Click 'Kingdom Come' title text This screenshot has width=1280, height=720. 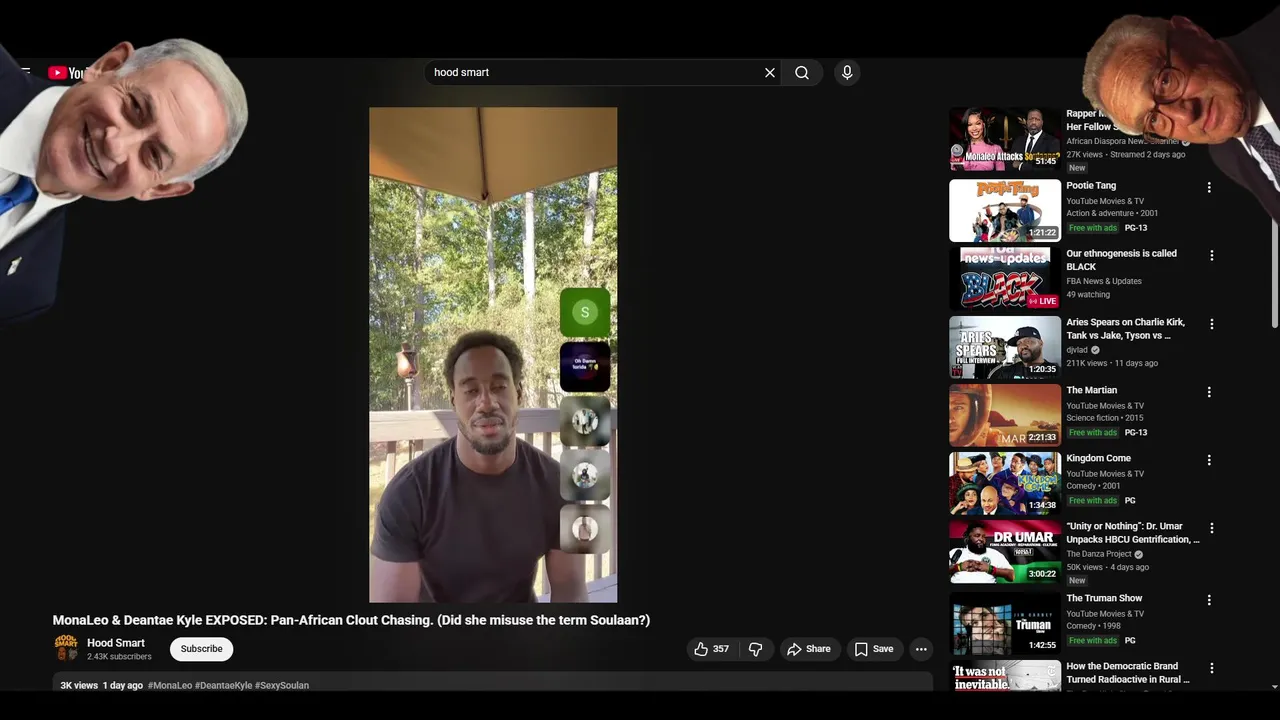click(x=1098, y=458)
